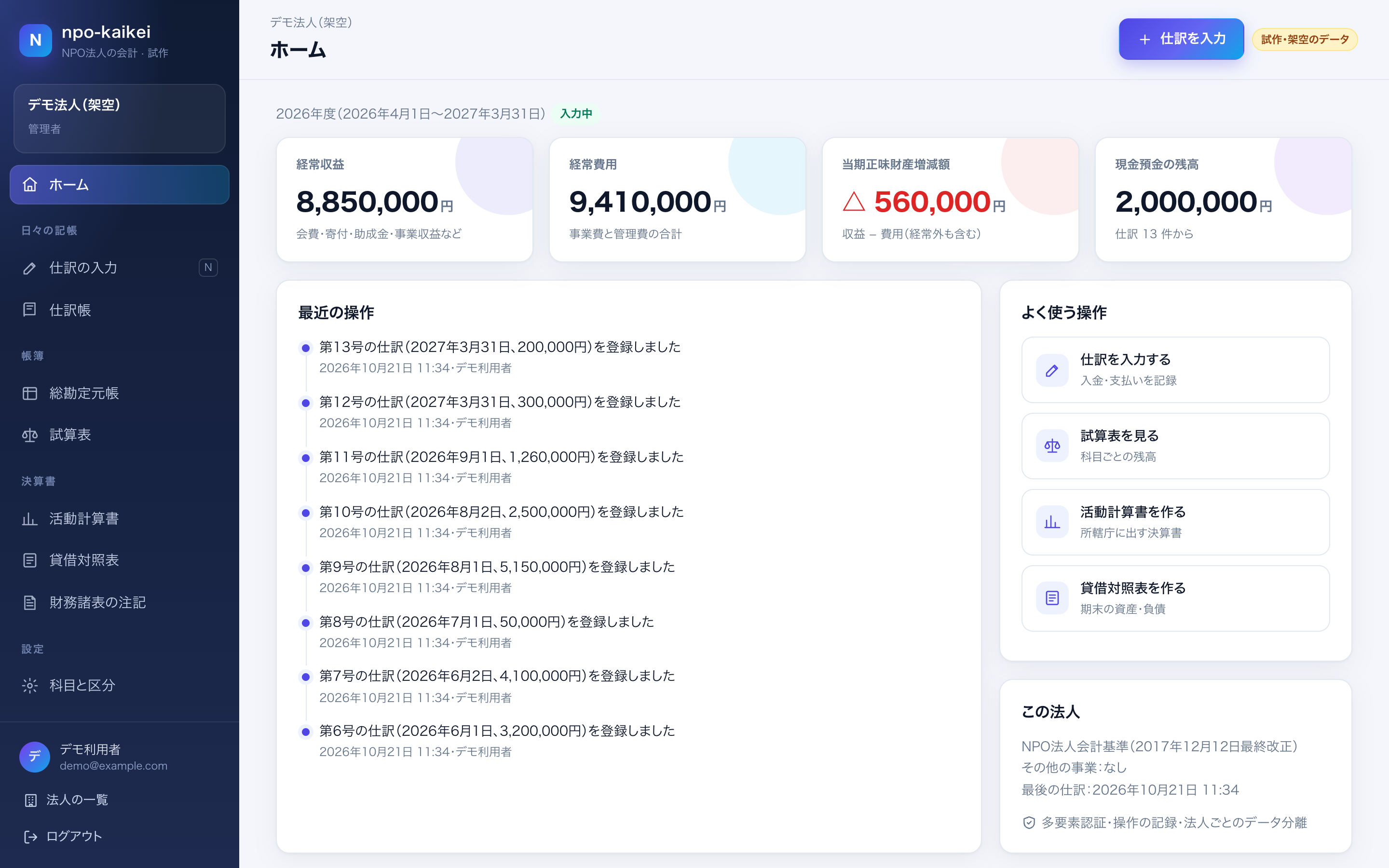Image resolution: width=1389 pixels, height=868 pixels.
Task: Click the 試作・架空のデータ badge
Action: [x=1305, y=40]
